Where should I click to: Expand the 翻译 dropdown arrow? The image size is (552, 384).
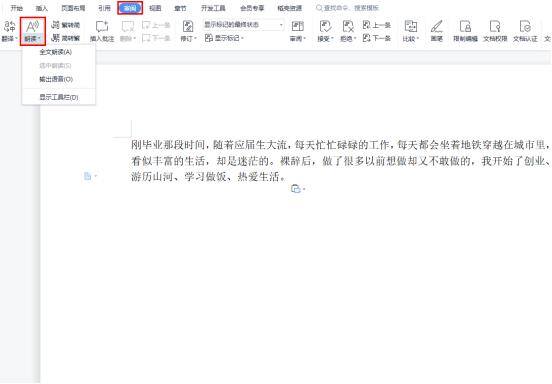coord(17,39)
